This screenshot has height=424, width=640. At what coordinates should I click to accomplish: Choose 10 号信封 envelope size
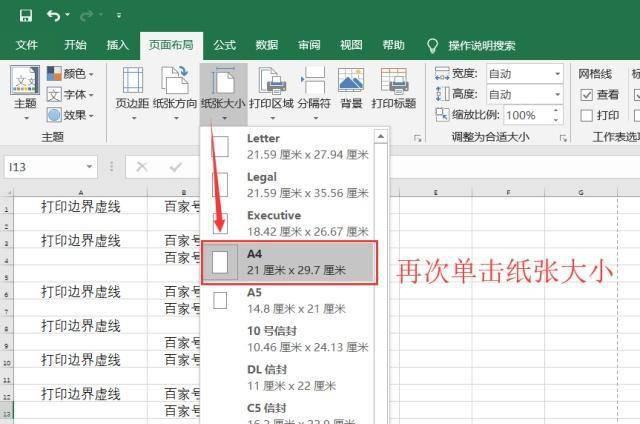pyautogui.click(x=288, y=339)
